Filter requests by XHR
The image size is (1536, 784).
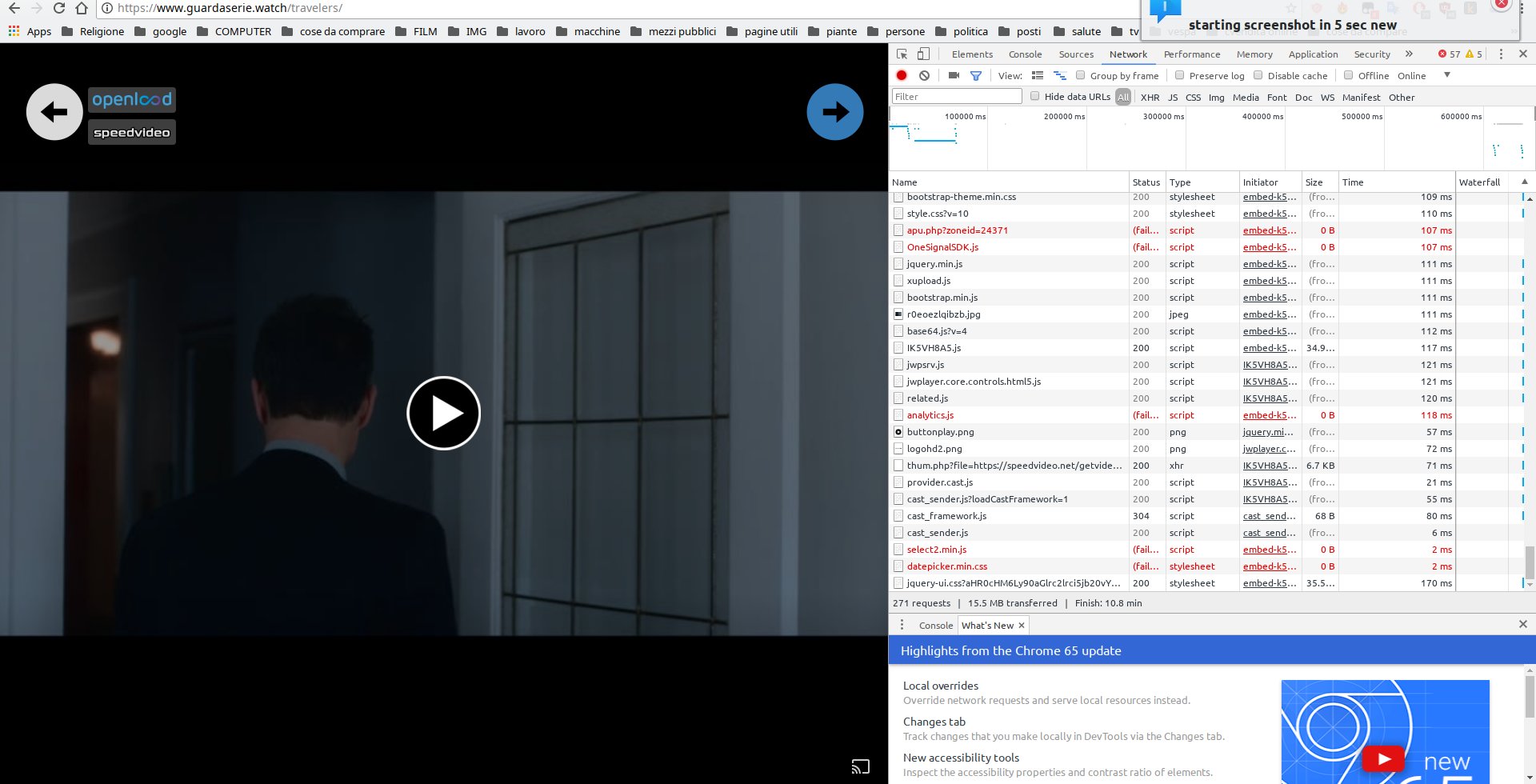[1150, 97]
